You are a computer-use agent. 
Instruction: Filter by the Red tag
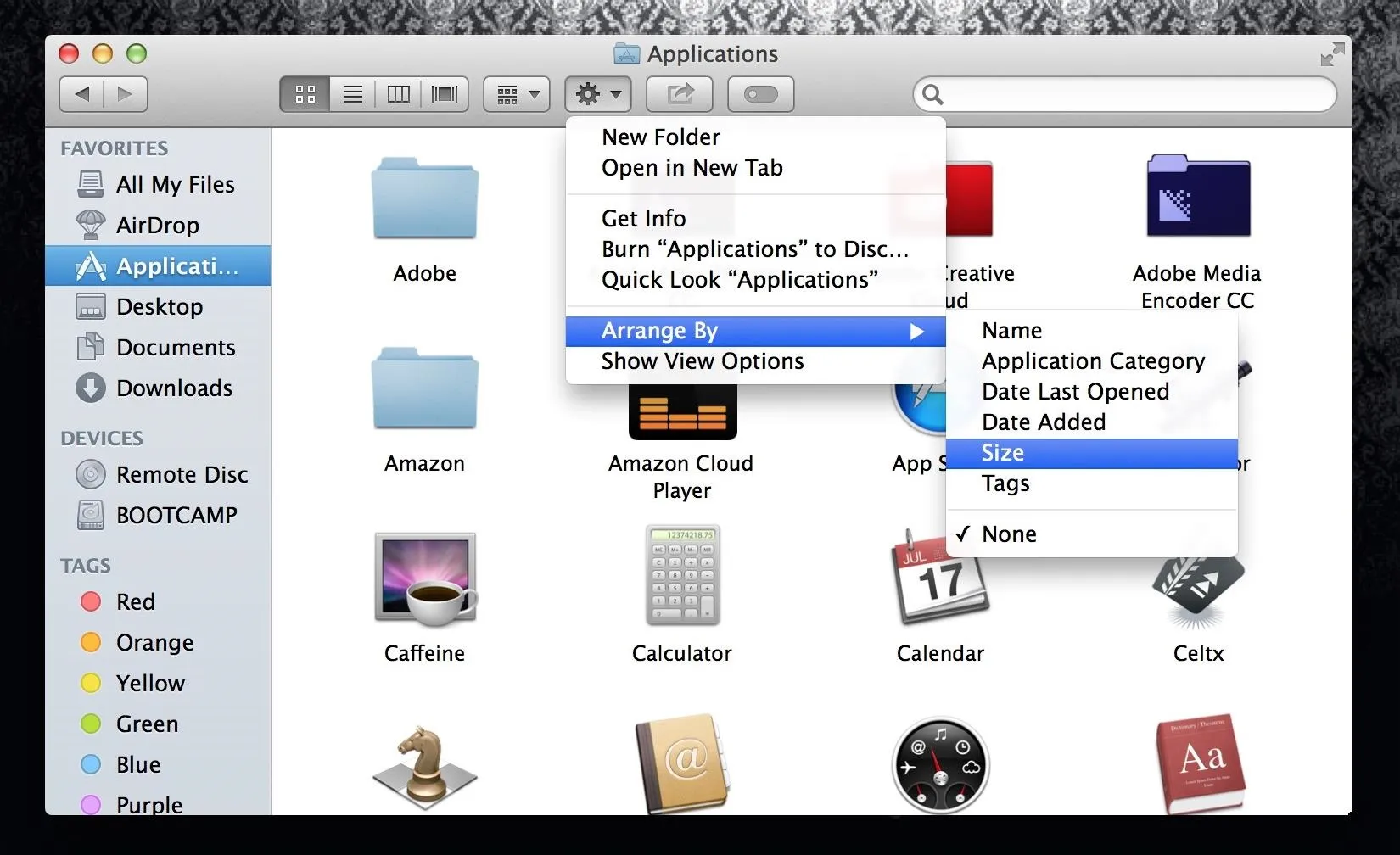click(x=156, y=601)
